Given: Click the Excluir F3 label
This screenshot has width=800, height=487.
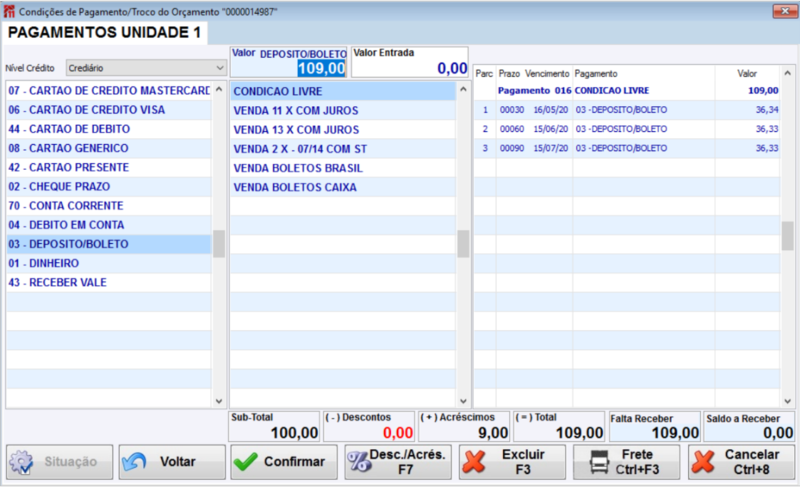Looking at the screenshot, I should click(523, 462).
